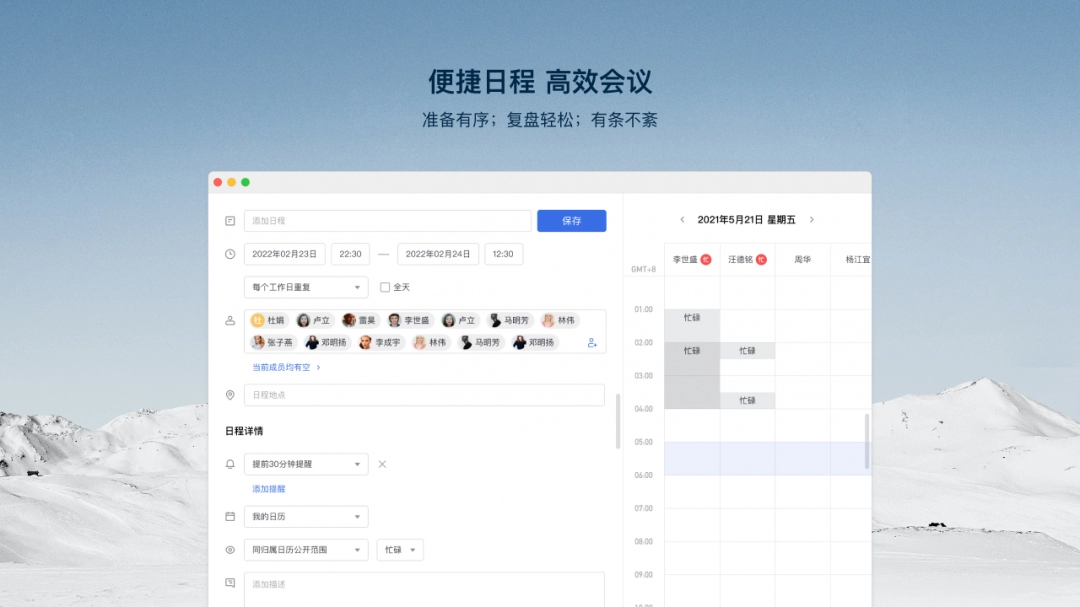Click the eye visibility icon
Image resolution: width=1080 pixels, height=607 pixels.
(230, 550)
